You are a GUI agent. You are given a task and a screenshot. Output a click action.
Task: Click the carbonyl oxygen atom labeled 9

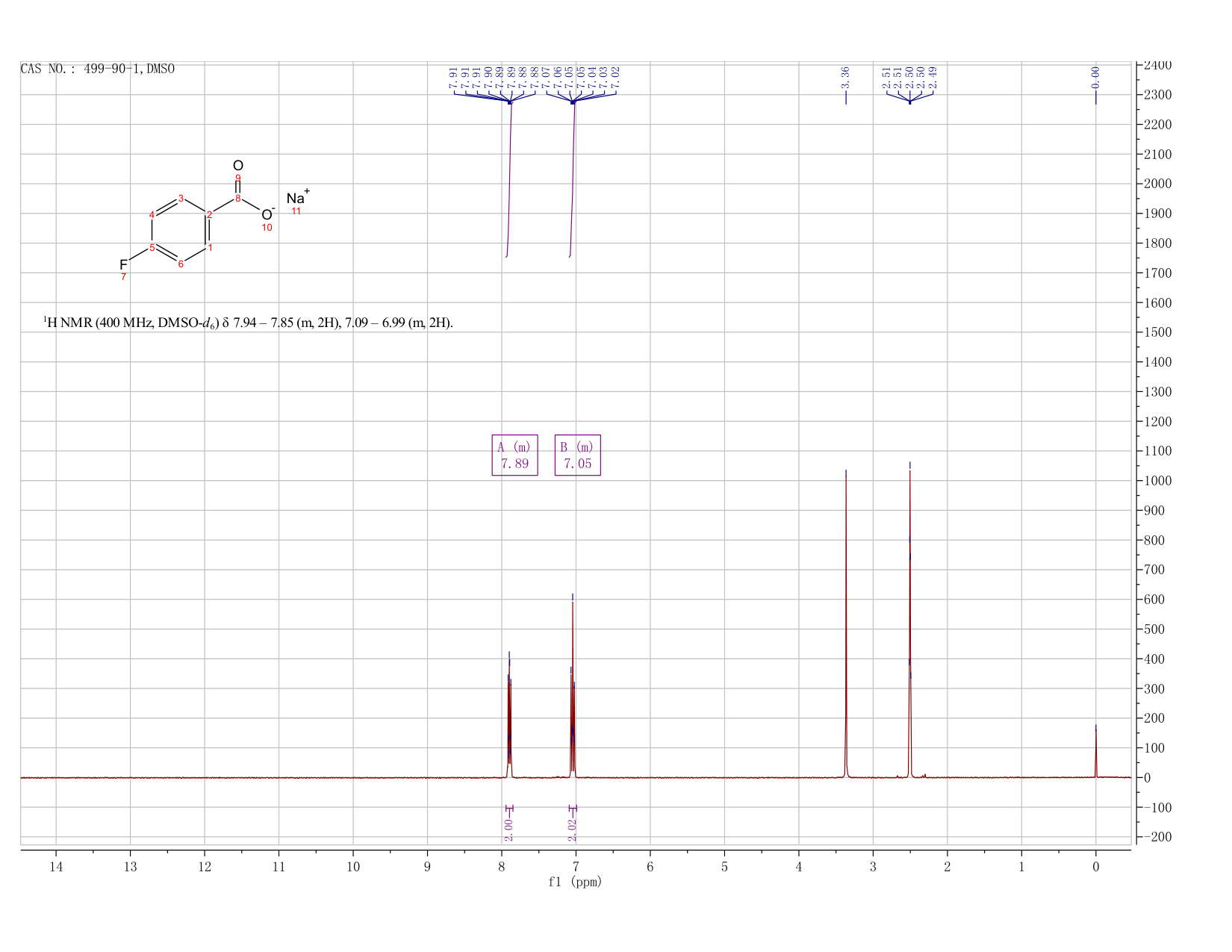[x=237, y=166]
